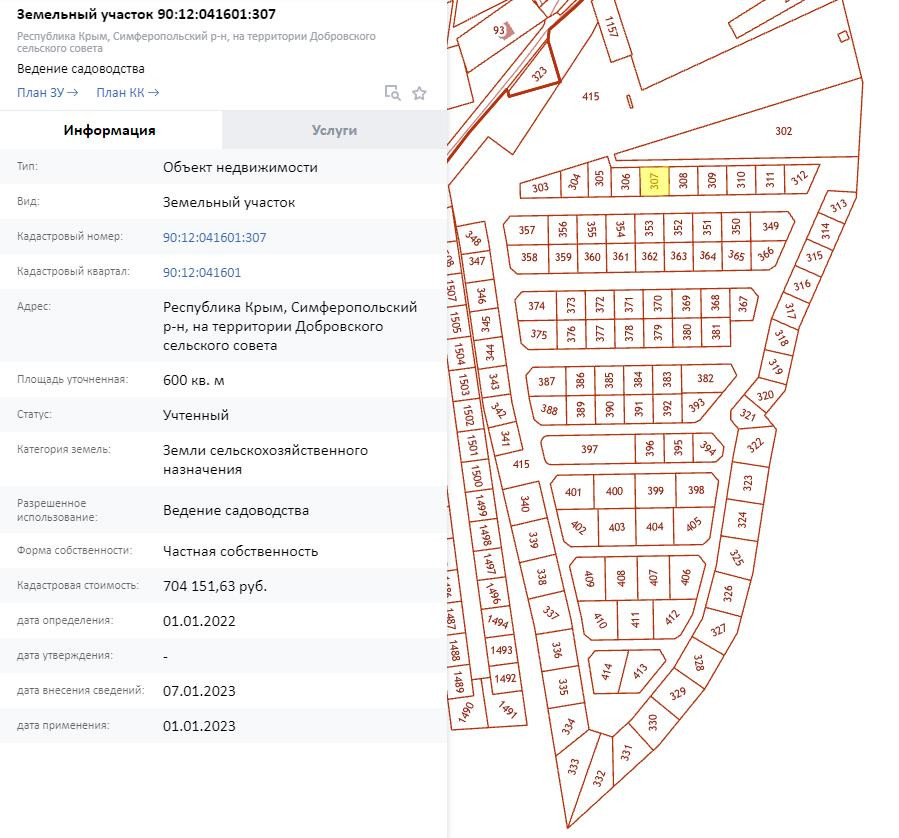Open cadastral number link 90:12:041601:307

(x=214, y=237)
